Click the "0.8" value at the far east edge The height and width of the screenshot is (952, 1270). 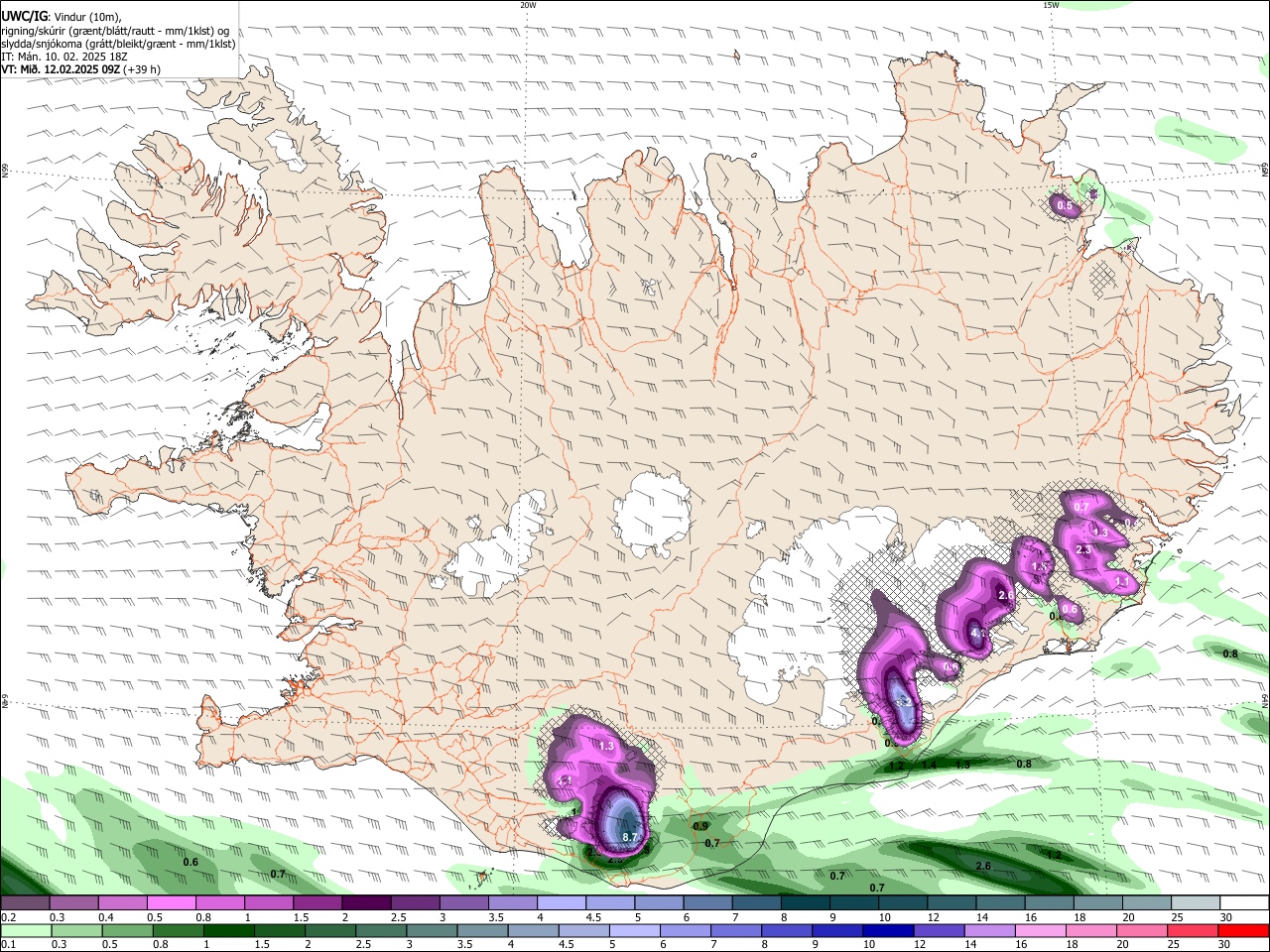coord(1230,654)
